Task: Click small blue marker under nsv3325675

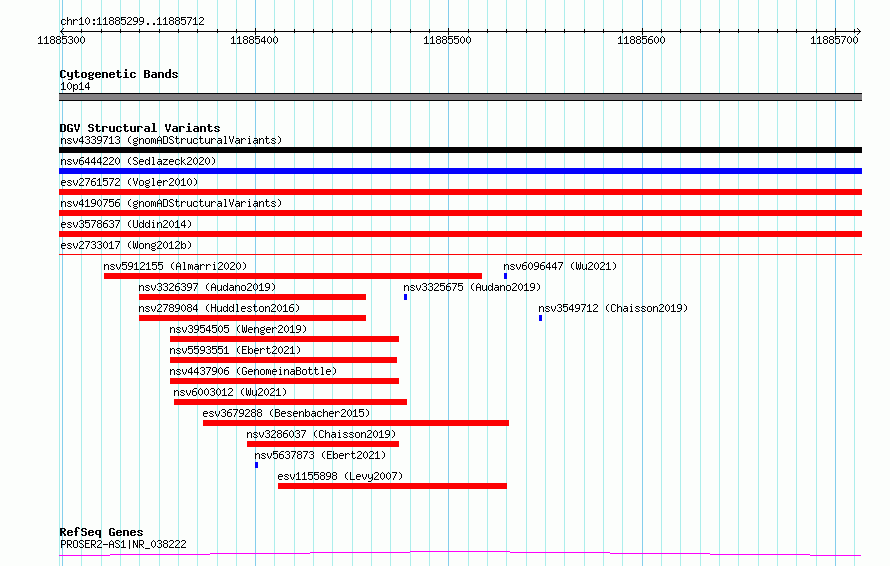Action: pyautogui.click(x=405, y=297)
